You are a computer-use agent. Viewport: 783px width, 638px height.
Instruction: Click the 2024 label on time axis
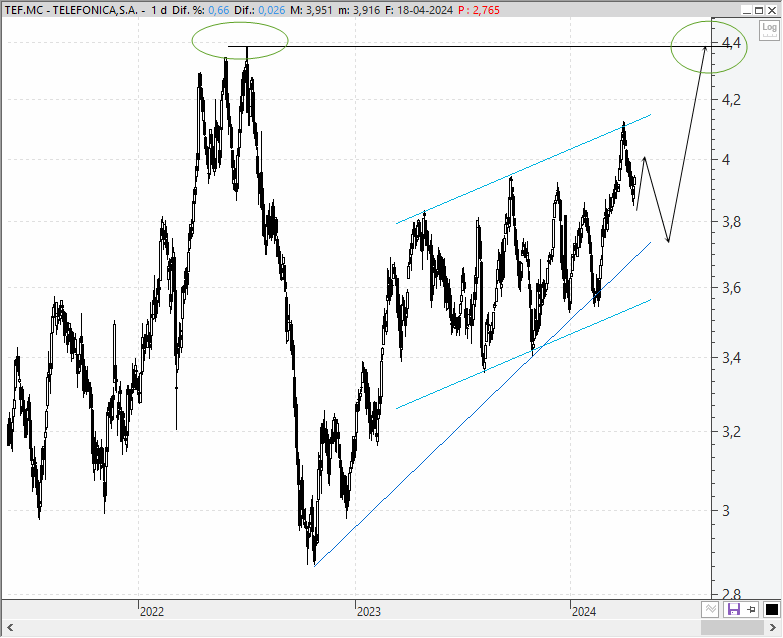[584, 612]
